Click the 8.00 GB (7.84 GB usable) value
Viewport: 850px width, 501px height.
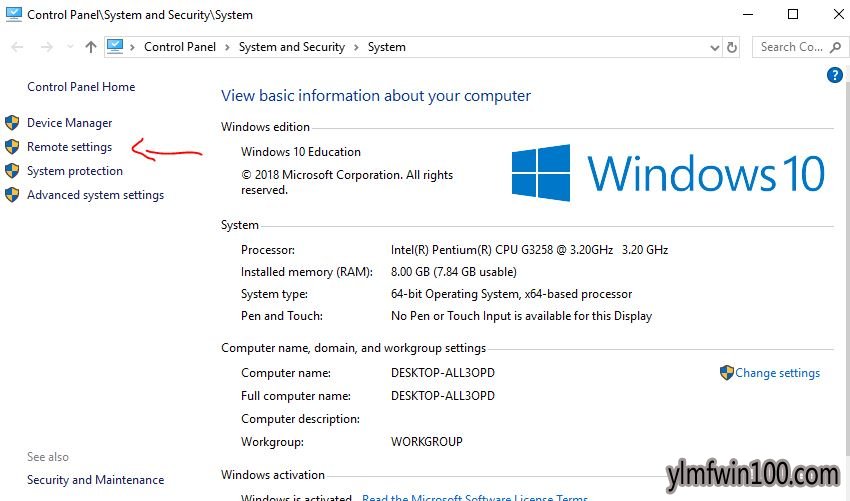(454, 272)
